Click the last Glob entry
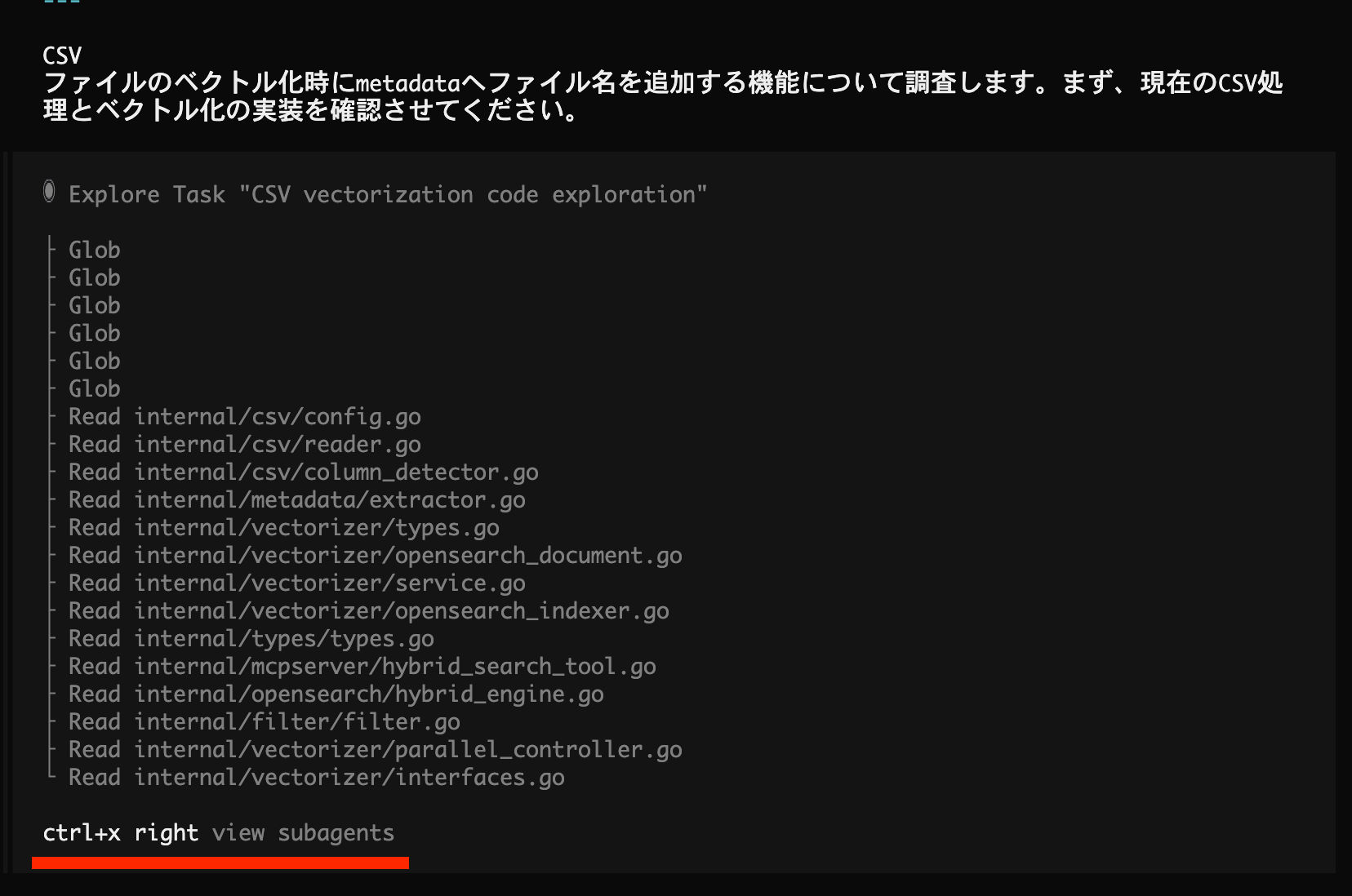 [94, 388]
